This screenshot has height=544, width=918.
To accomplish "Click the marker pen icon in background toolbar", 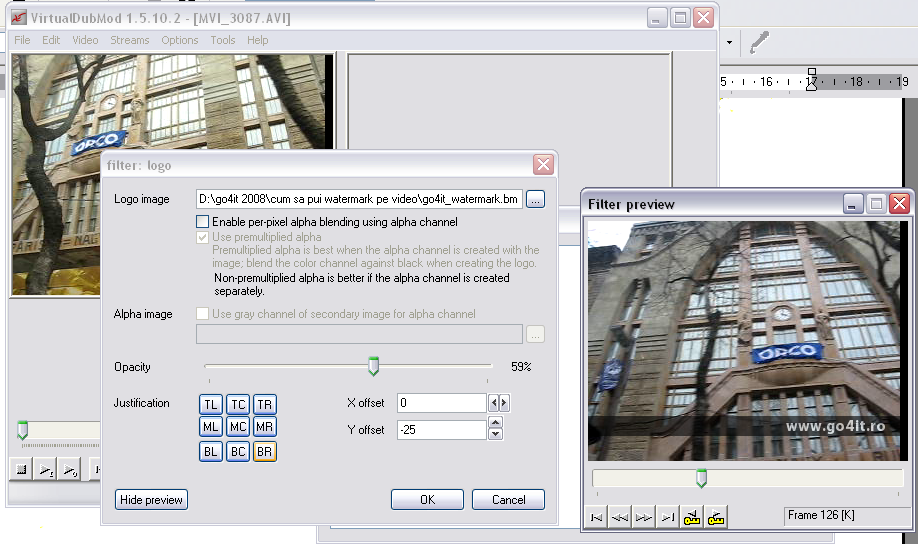I will (759, 42).
